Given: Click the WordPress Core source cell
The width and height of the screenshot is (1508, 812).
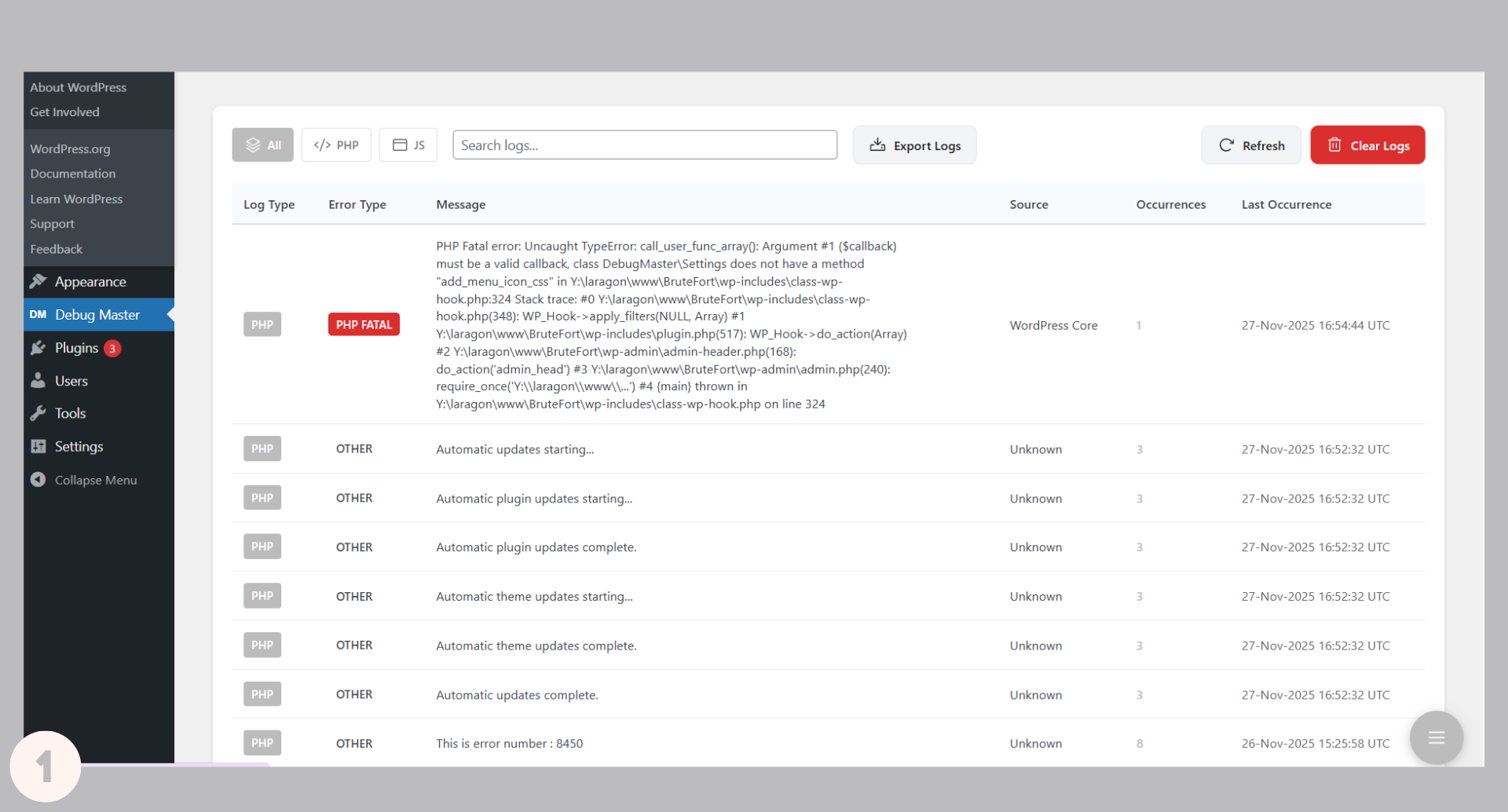Looking at the screenshot, I should tap(1053, 325).
